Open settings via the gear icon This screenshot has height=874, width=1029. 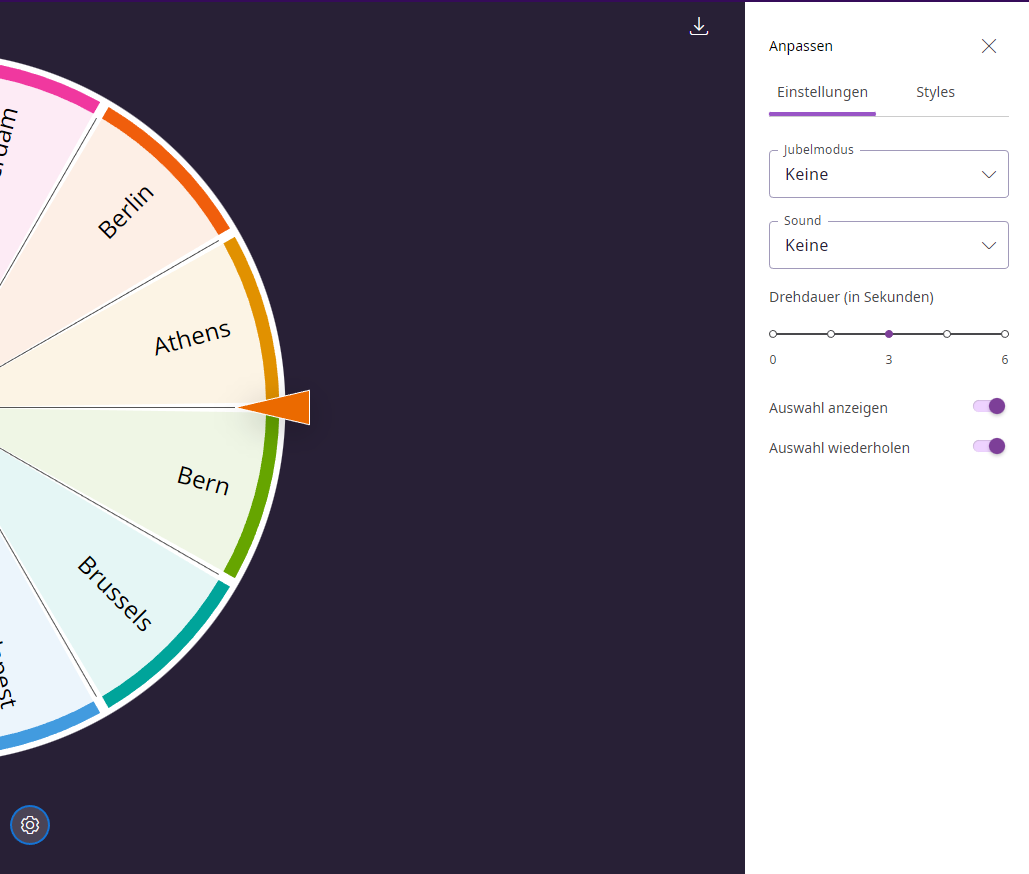(29, 825)
